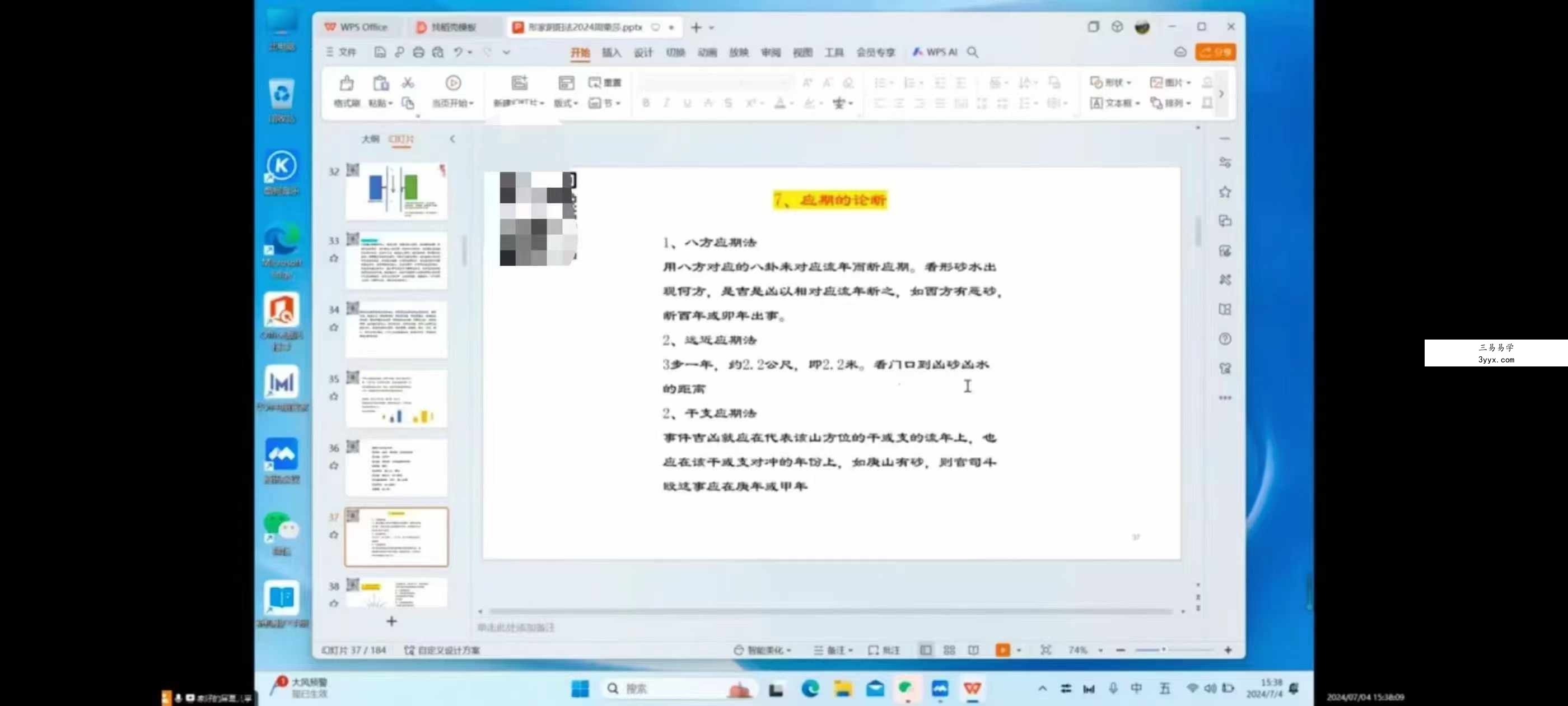Screen dimensions: 1568x706
Task: Click the Undo arrow icon
Action: [x=458, y=52]
